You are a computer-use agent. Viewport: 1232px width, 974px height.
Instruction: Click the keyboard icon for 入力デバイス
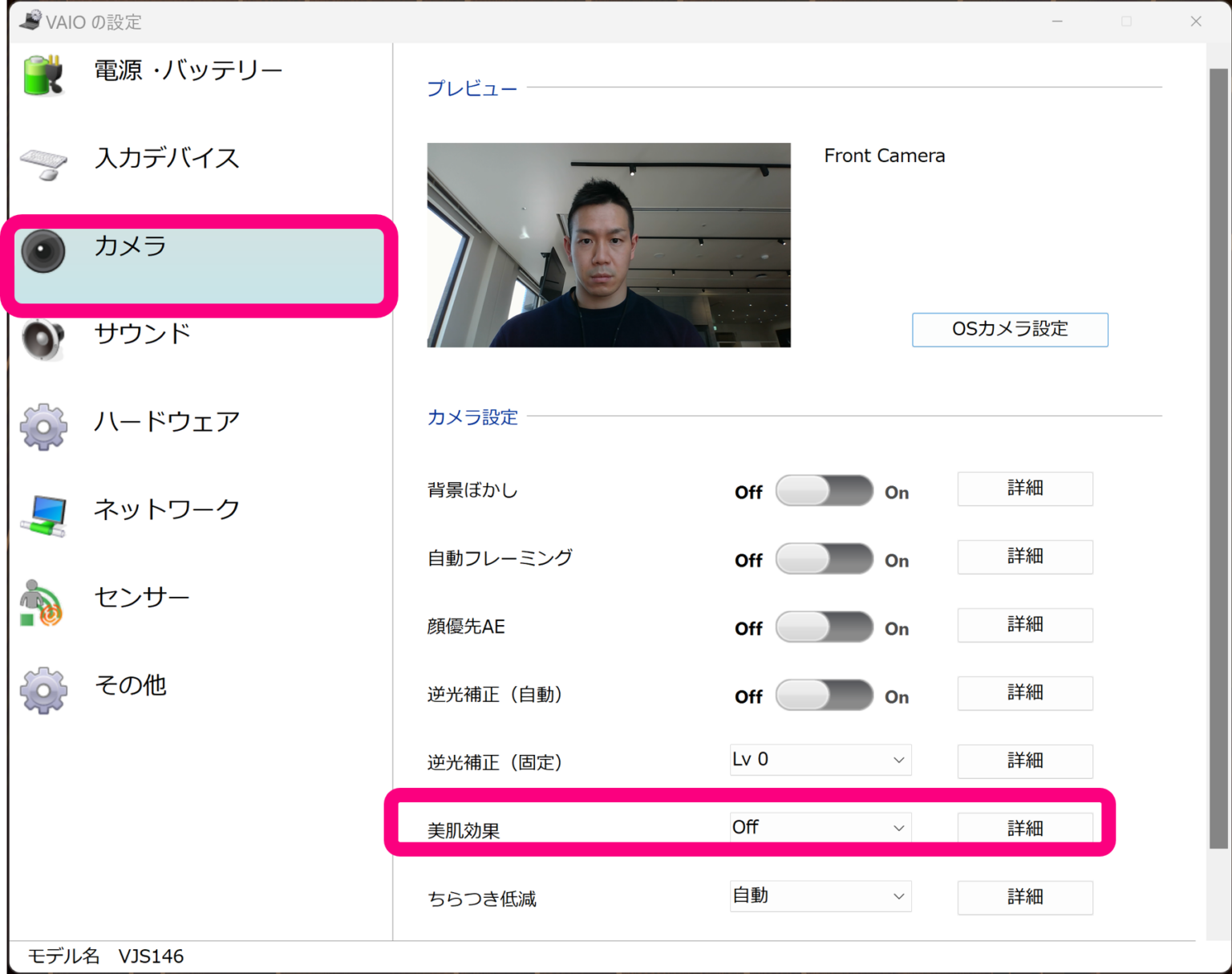coord(43,164)
